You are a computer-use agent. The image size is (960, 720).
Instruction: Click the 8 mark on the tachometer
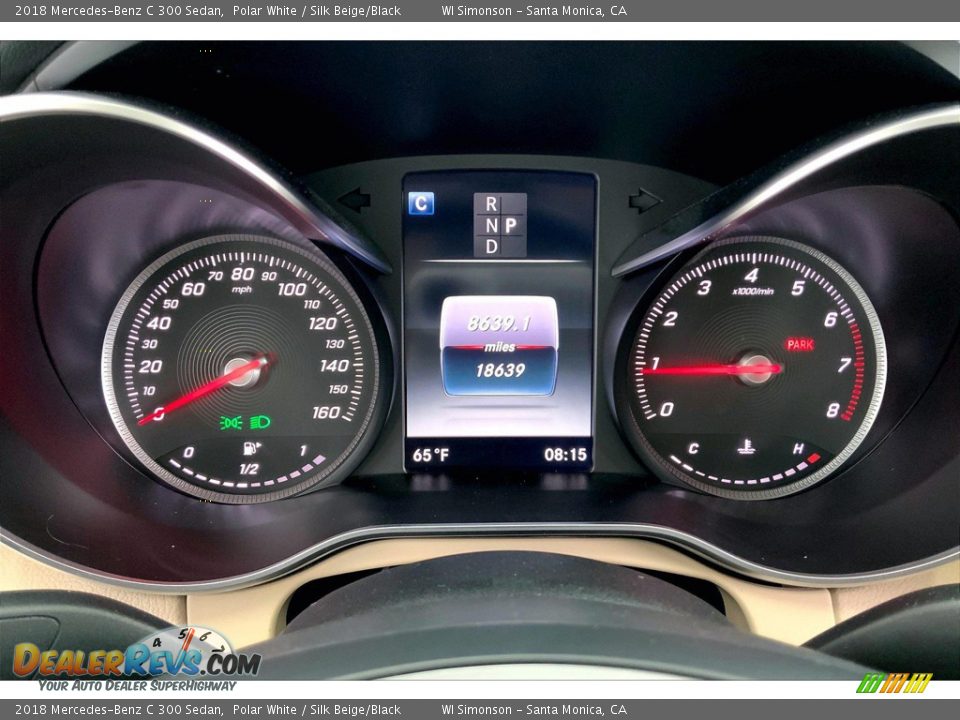point(832,410)
